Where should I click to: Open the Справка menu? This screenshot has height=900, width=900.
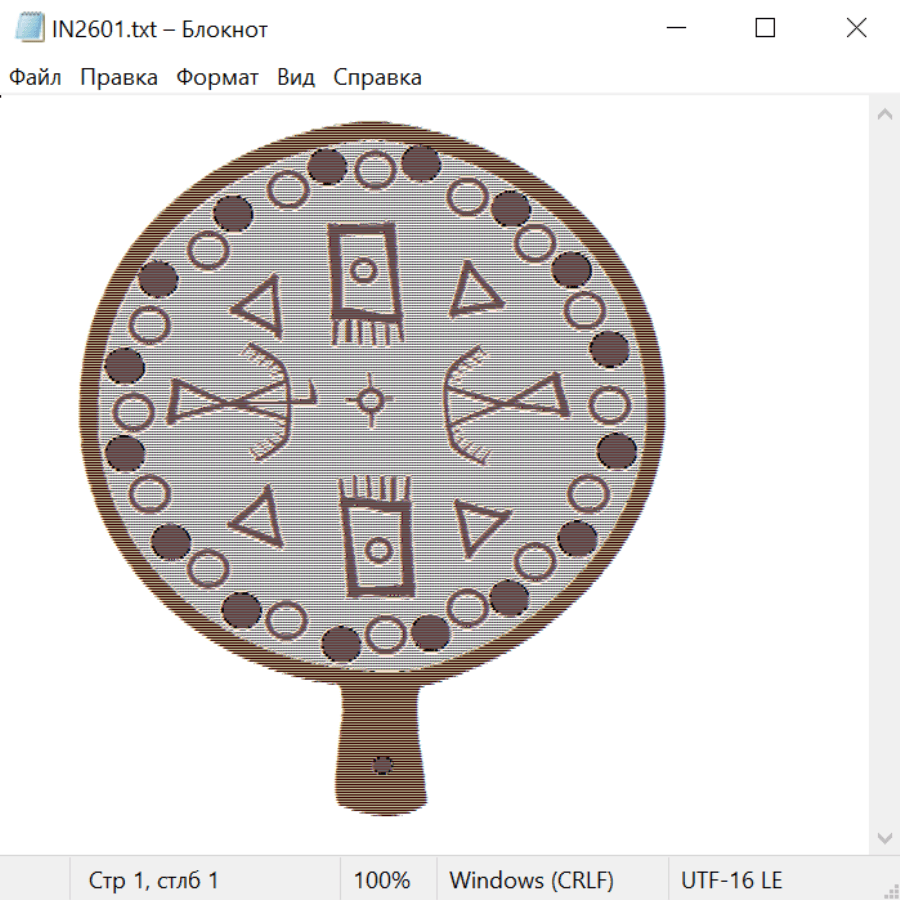tap(377, 78)
